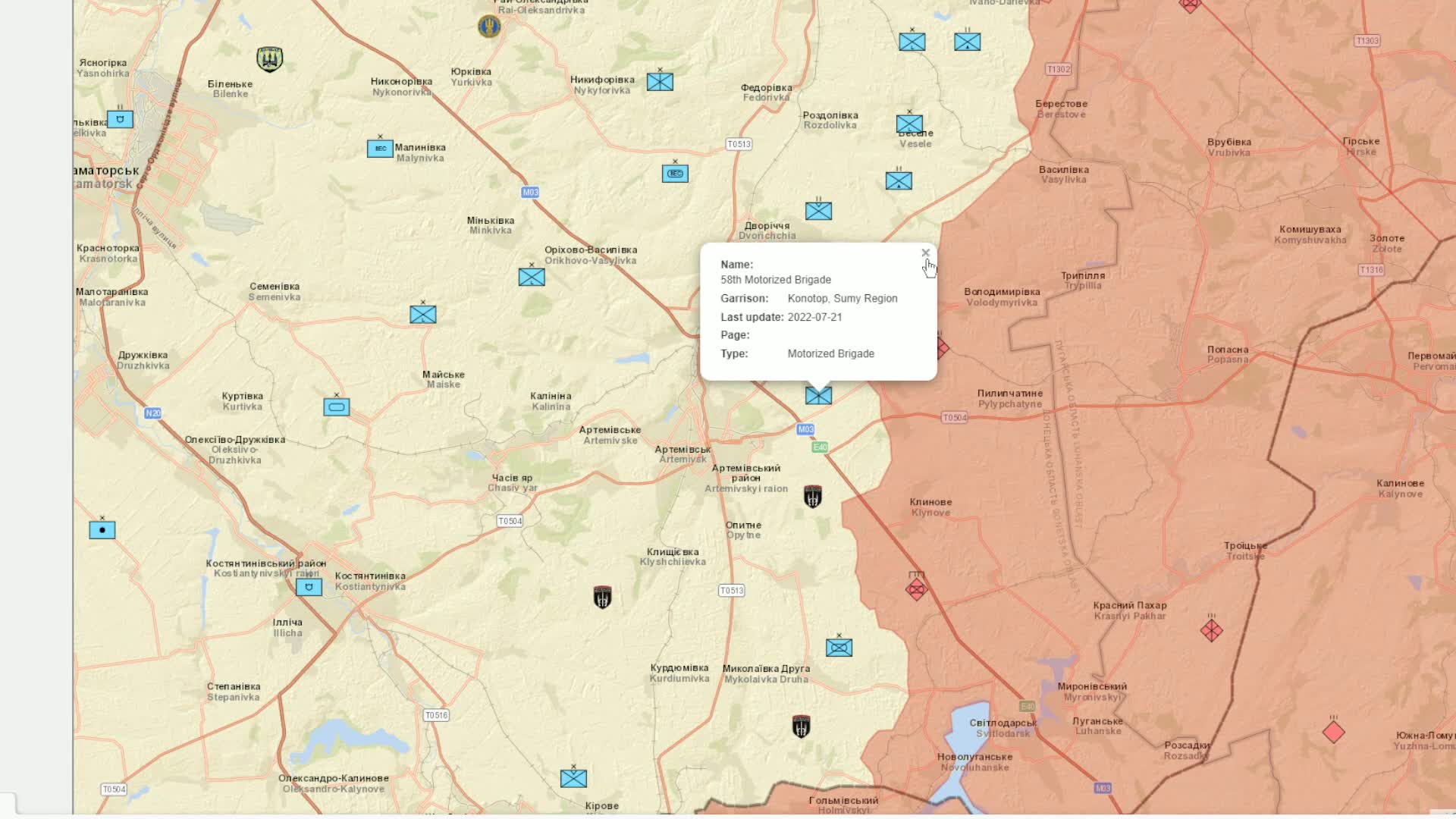
Task: Click the Stepanivka village label
Action: pyautogui.click(x=234, y=692)
